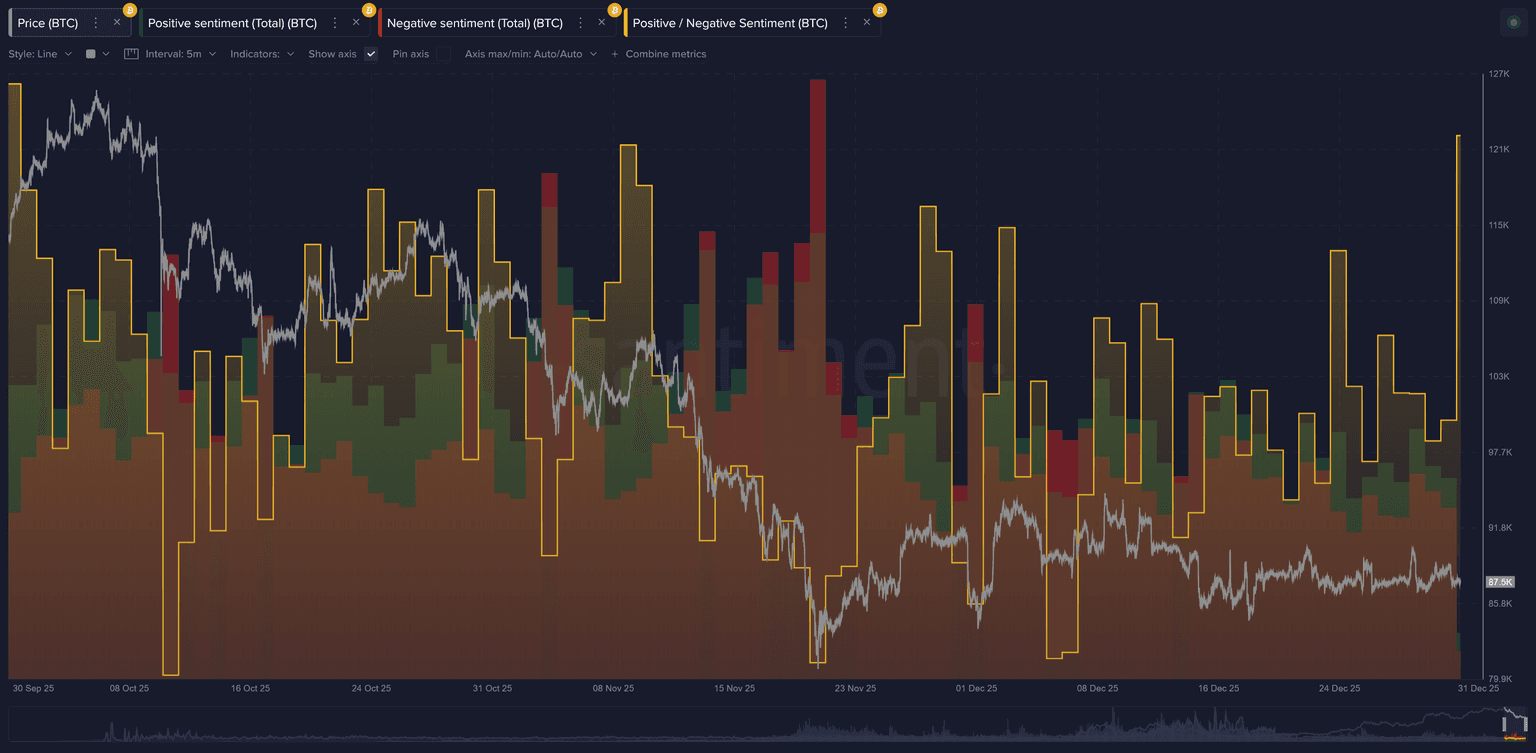Click the Bitcoin badge on Price (BTC)

coord(129,10)
